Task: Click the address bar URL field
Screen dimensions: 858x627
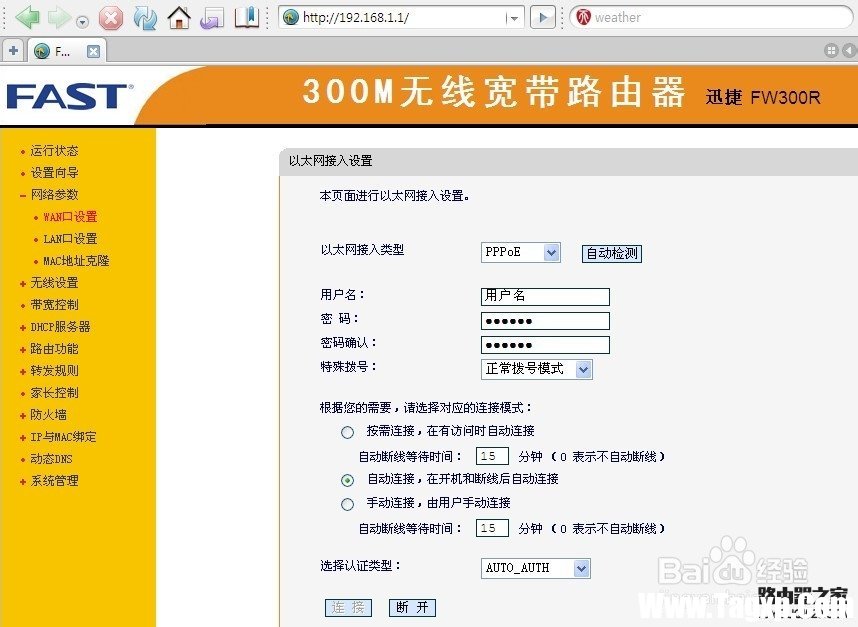Action: click(x=401, y=18)
